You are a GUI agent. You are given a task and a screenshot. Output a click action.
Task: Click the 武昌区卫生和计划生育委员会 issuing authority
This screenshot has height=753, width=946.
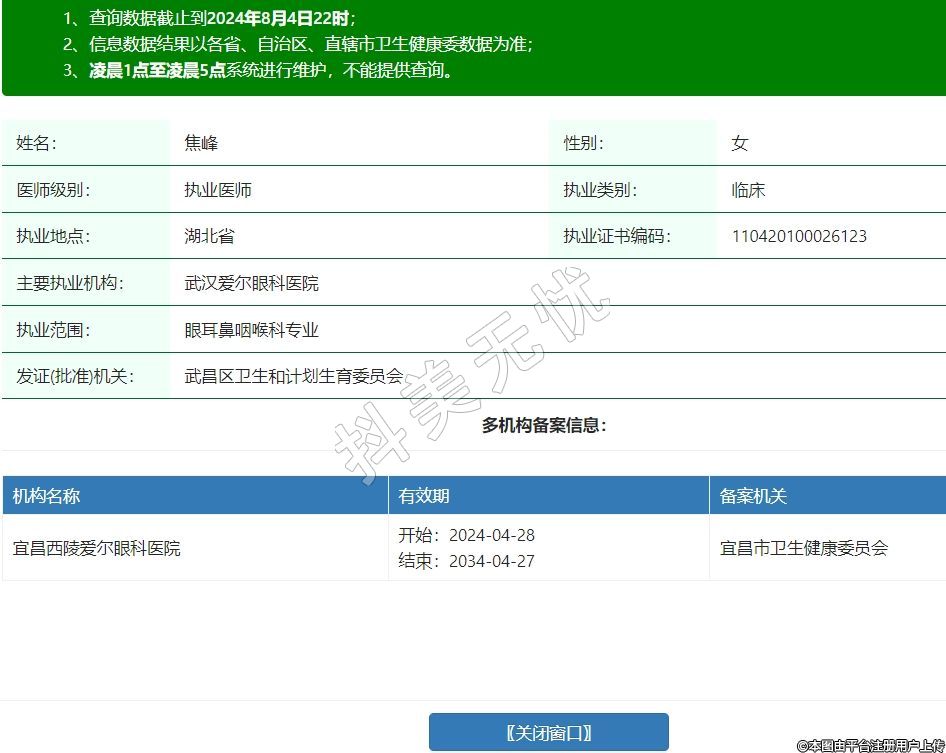(293, 376)
